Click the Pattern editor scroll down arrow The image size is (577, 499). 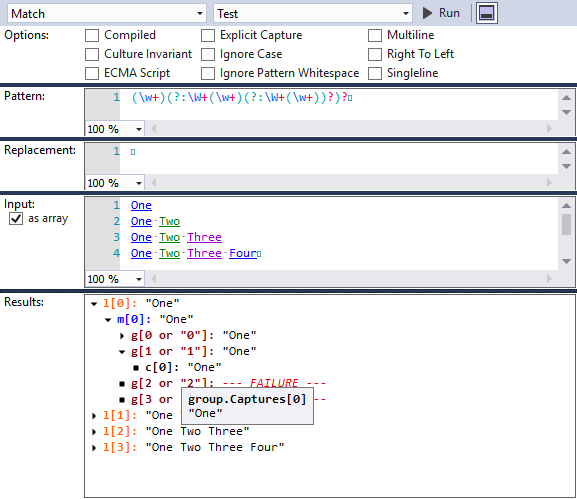pyautogui.click(x=566, y=112)
